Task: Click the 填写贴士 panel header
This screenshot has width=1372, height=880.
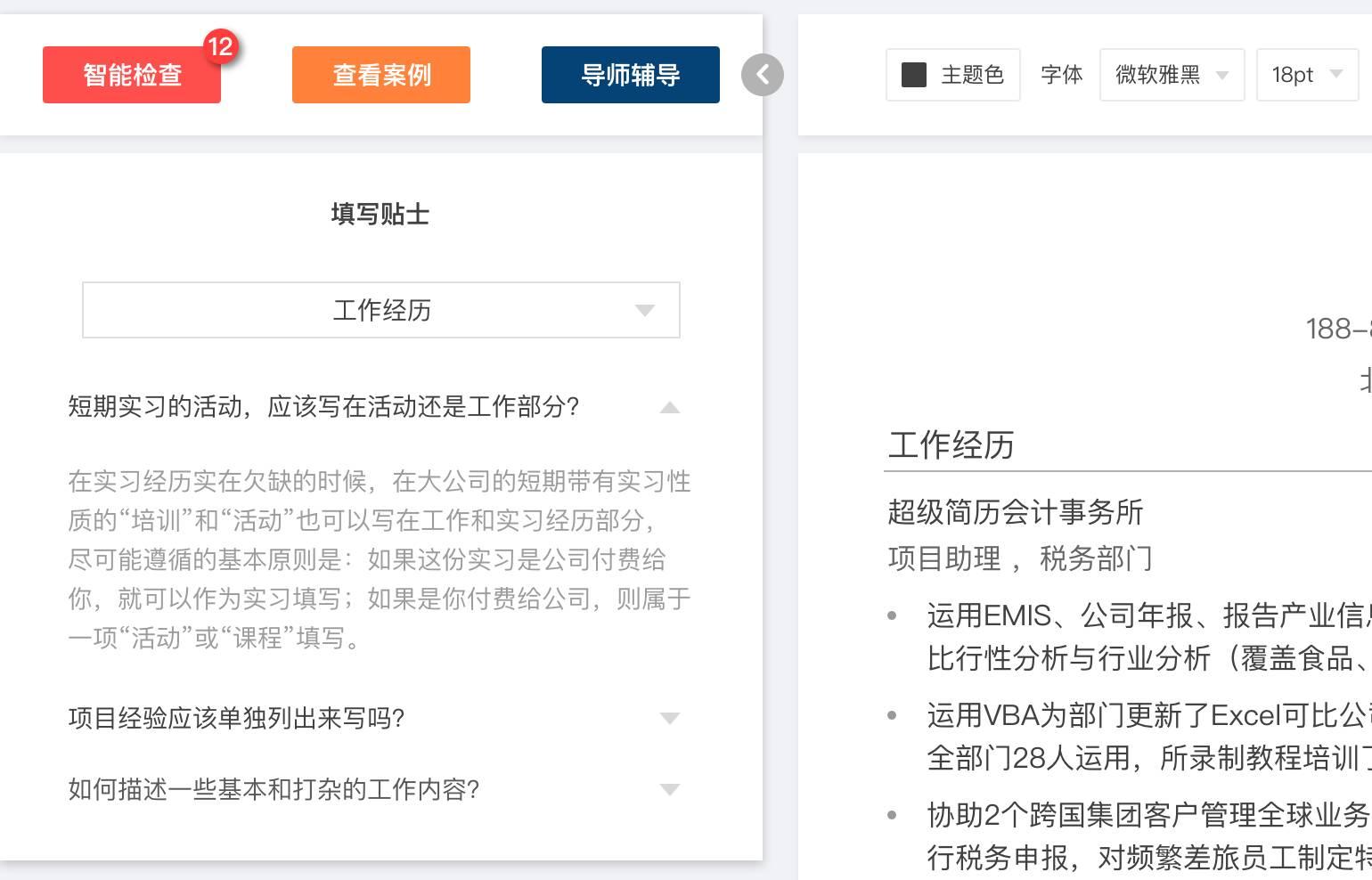Action: 380,214
